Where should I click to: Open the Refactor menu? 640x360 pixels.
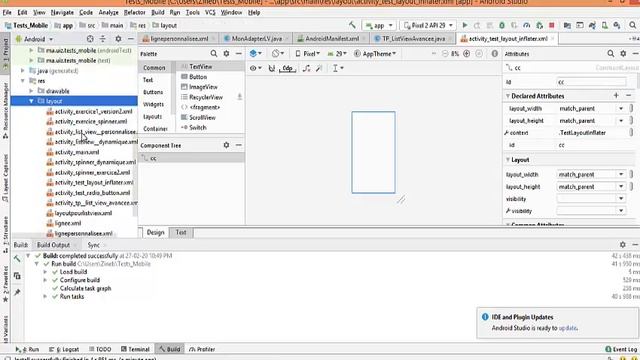tap(134, 12)
